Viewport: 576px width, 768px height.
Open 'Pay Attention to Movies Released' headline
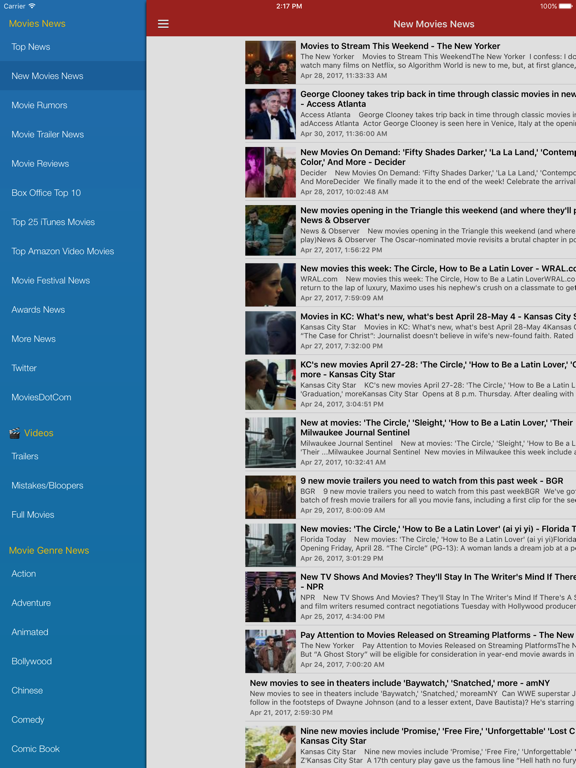click(x=438, y=635)
